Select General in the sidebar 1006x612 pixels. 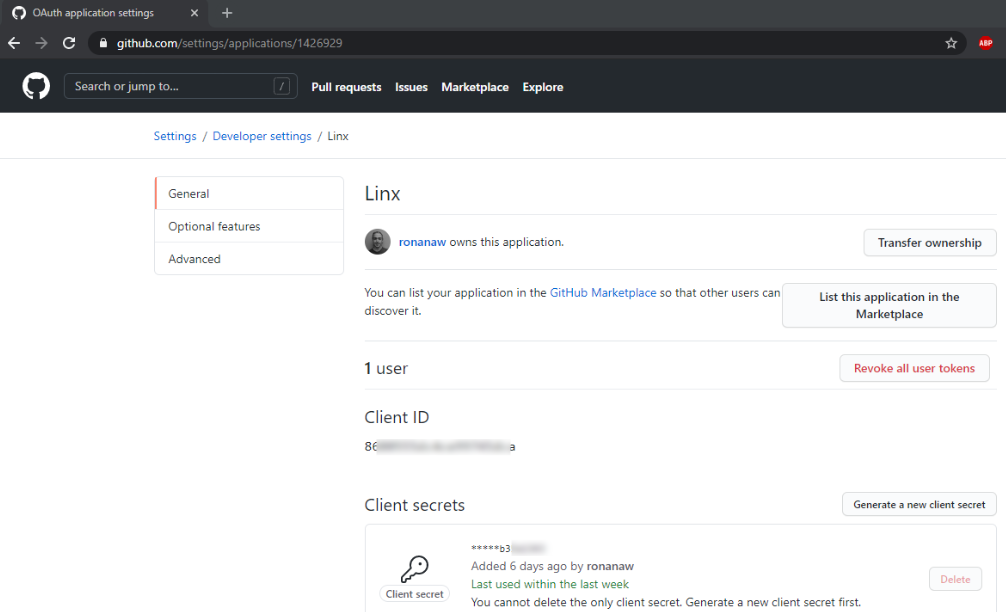point(189,194)
